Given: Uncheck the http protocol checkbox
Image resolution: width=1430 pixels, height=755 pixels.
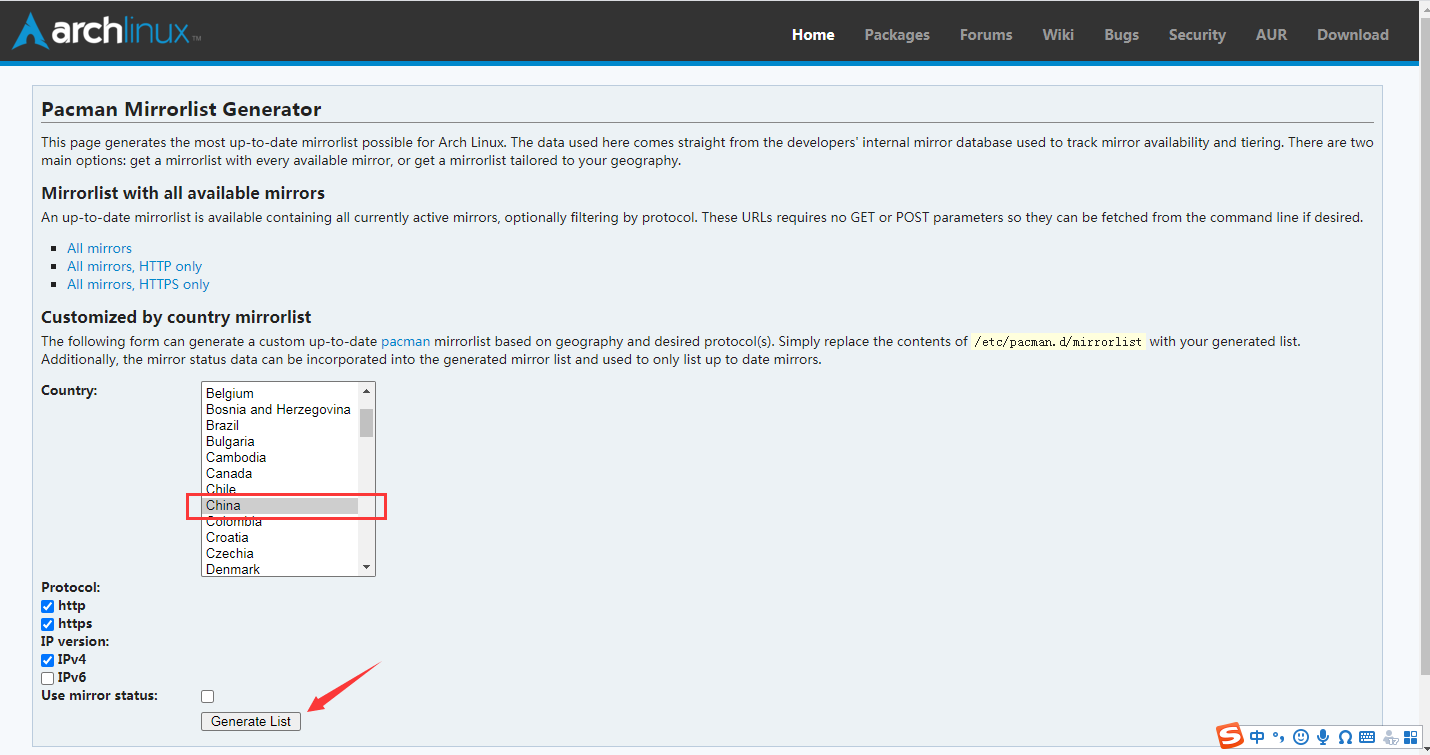Looking at the screenshot, I should 48,606.
